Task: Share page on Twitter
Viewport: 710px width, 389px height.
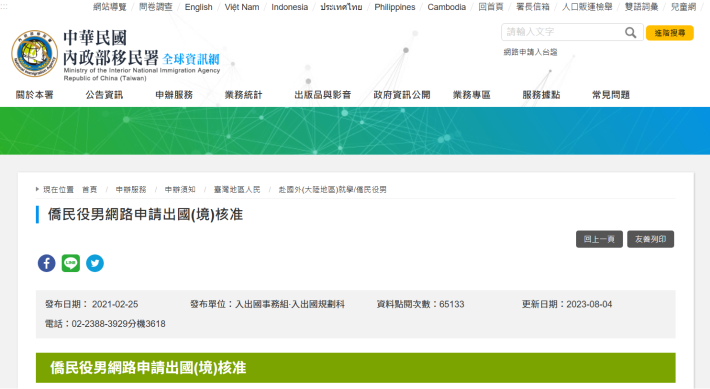Action: [95, 263]
